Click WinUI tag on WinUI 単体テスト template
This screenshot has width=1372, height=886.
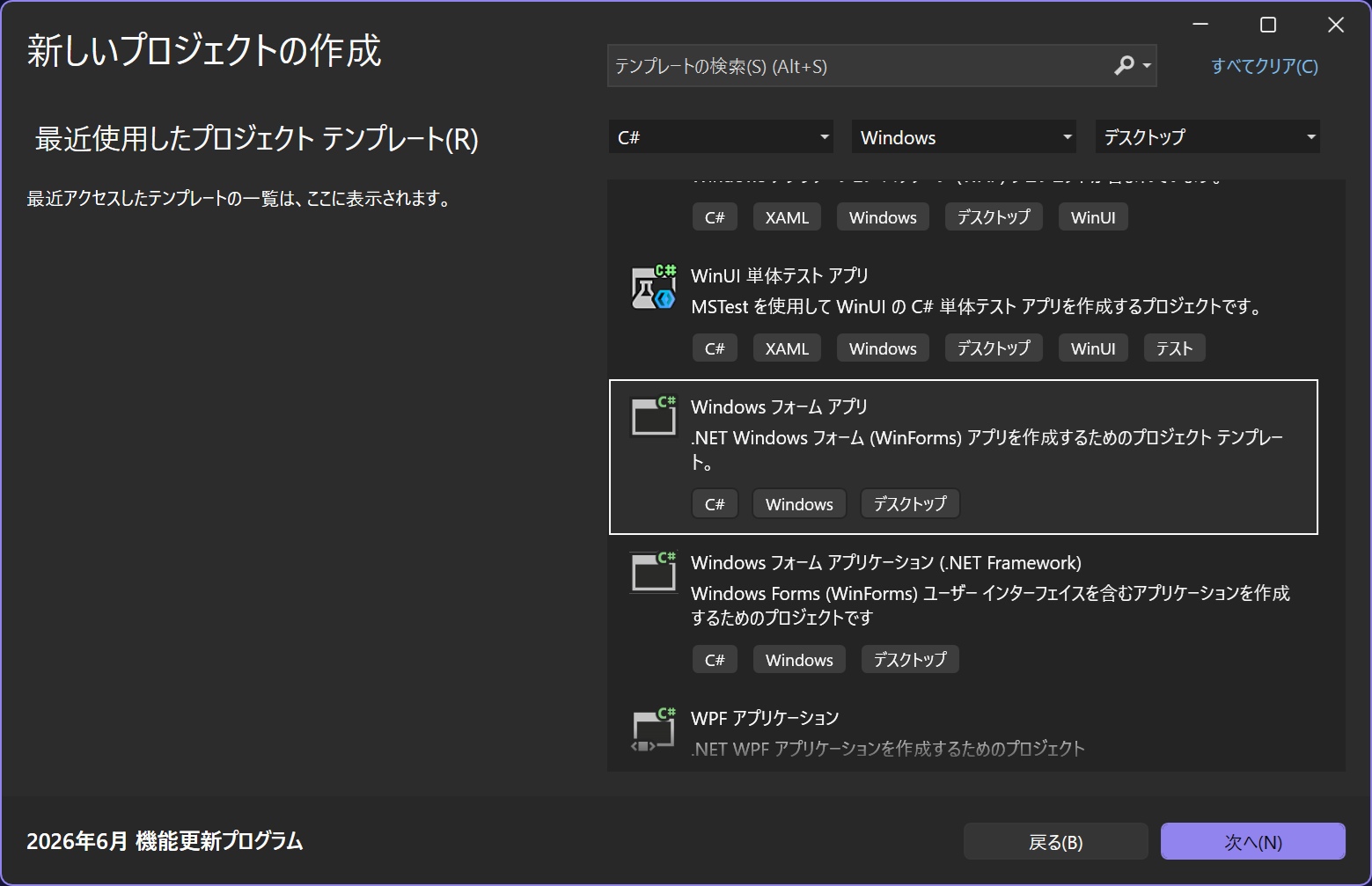pos(1093,348)
